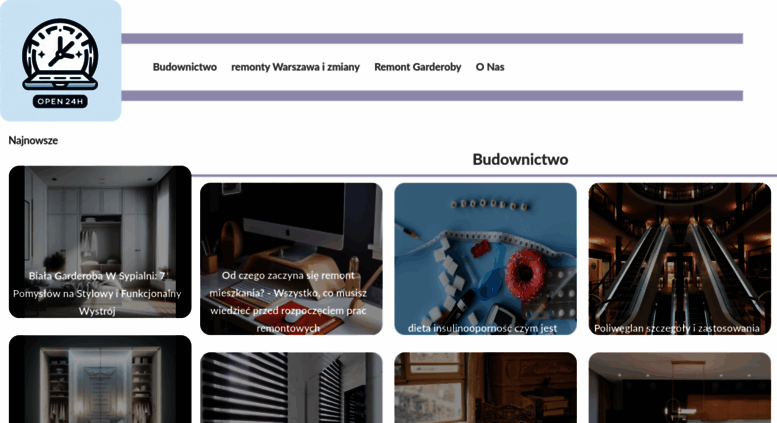Open the Budownictwo menu item
The image size is (777, 423).
[185, 67]
